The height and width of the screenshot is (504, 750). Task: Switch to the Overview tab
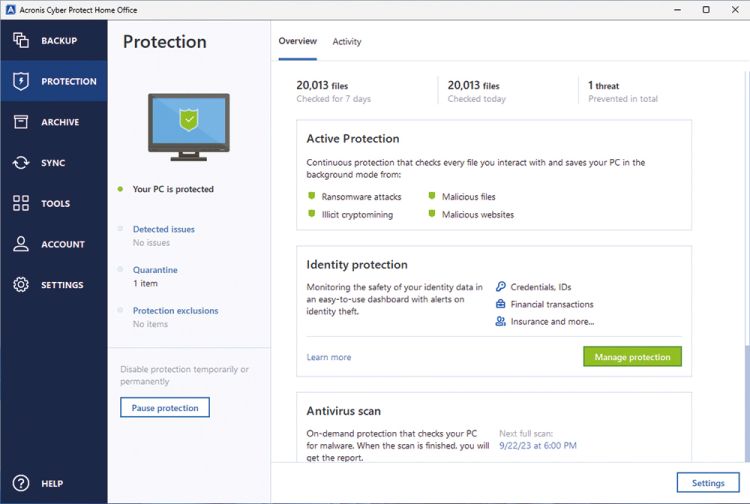tap(298, 41)
